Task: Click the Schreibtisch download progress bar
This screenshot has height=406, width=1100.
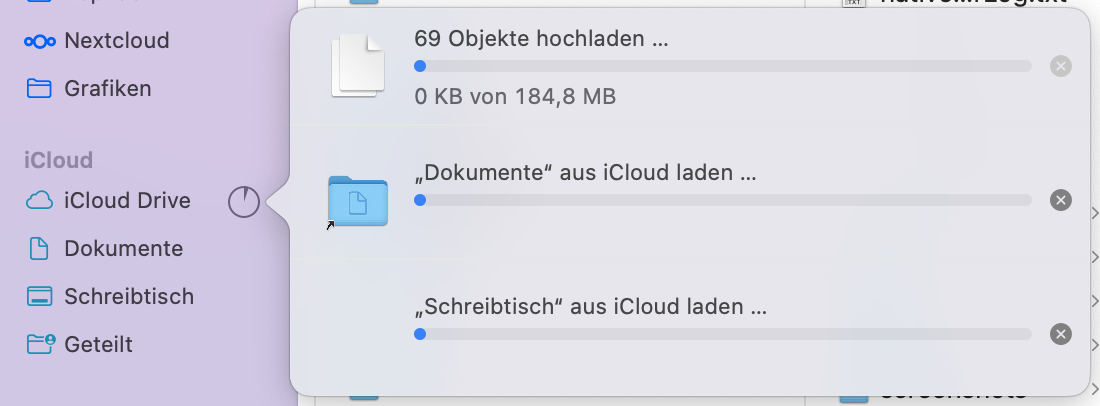Action: click(722, 334)
